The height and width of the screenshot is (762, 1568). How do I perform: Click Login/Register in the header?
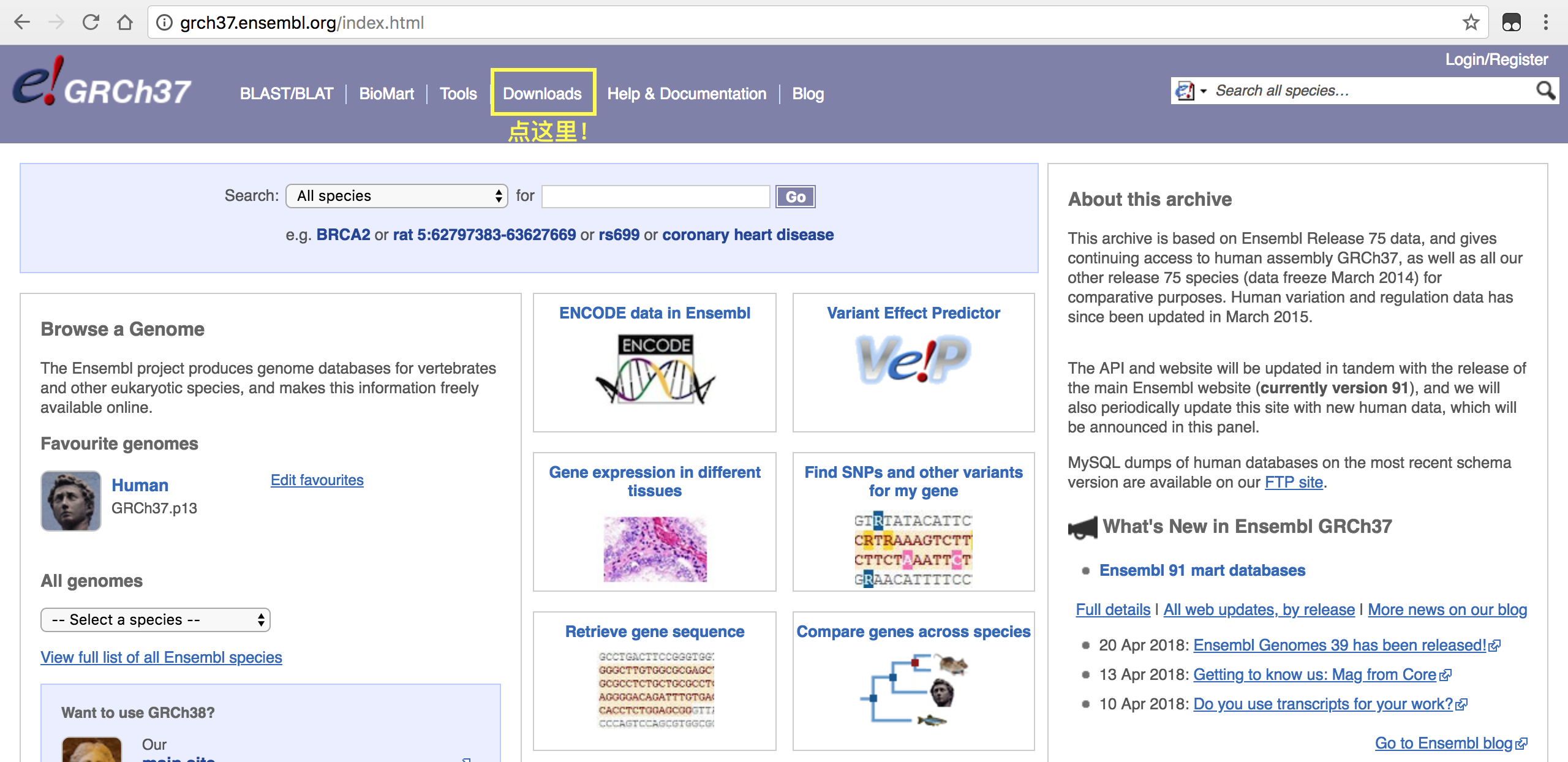[1496, 59]
